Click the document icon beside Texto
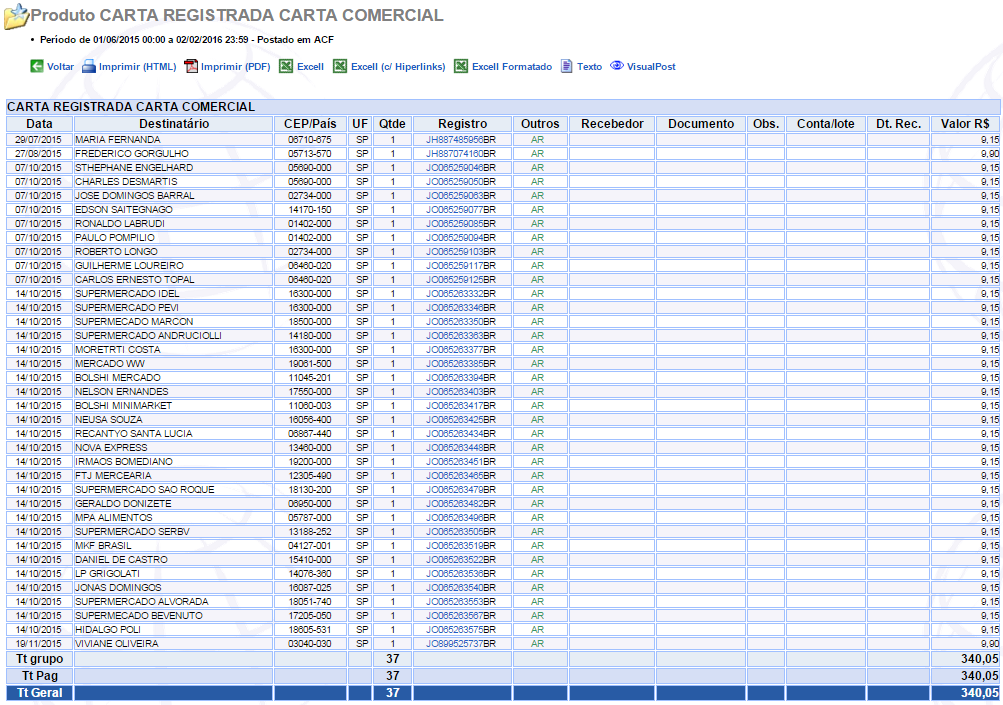1003x705 pixels. (x=567, y=67)
